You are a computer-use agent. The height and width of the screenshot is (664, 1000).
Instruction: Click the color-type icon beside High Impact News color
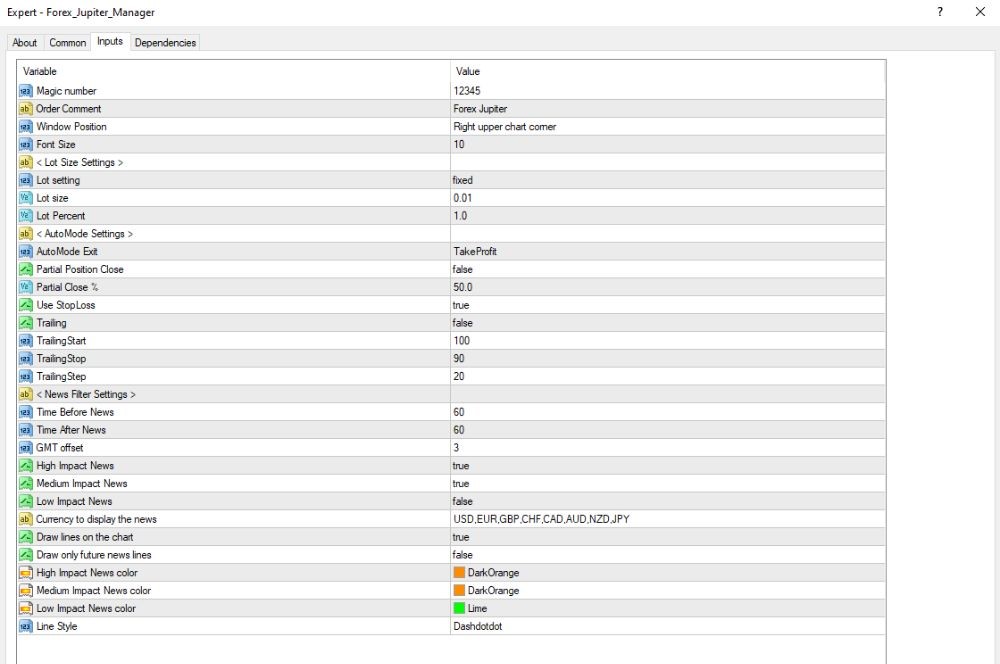pyautogui.click(x=26, y=573)
